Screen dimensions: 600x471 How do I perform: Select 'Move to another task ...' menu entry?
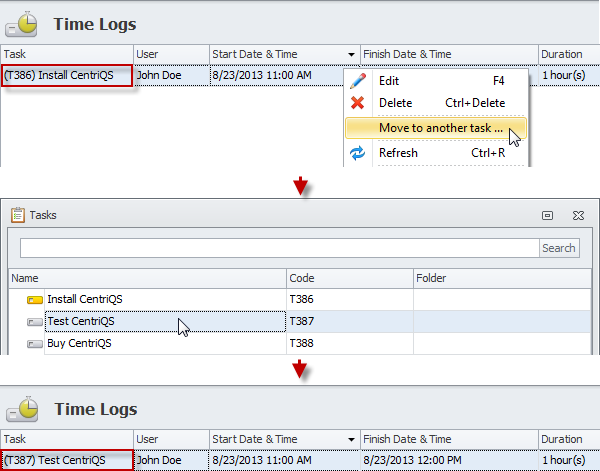click(440, 128)
